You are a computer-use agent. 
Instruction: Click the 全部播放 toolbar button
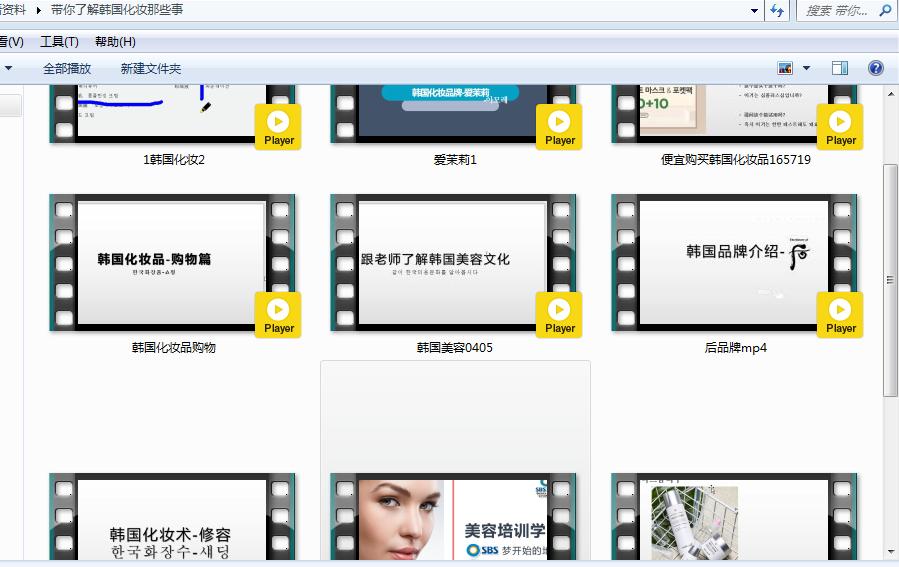point(67,69)
